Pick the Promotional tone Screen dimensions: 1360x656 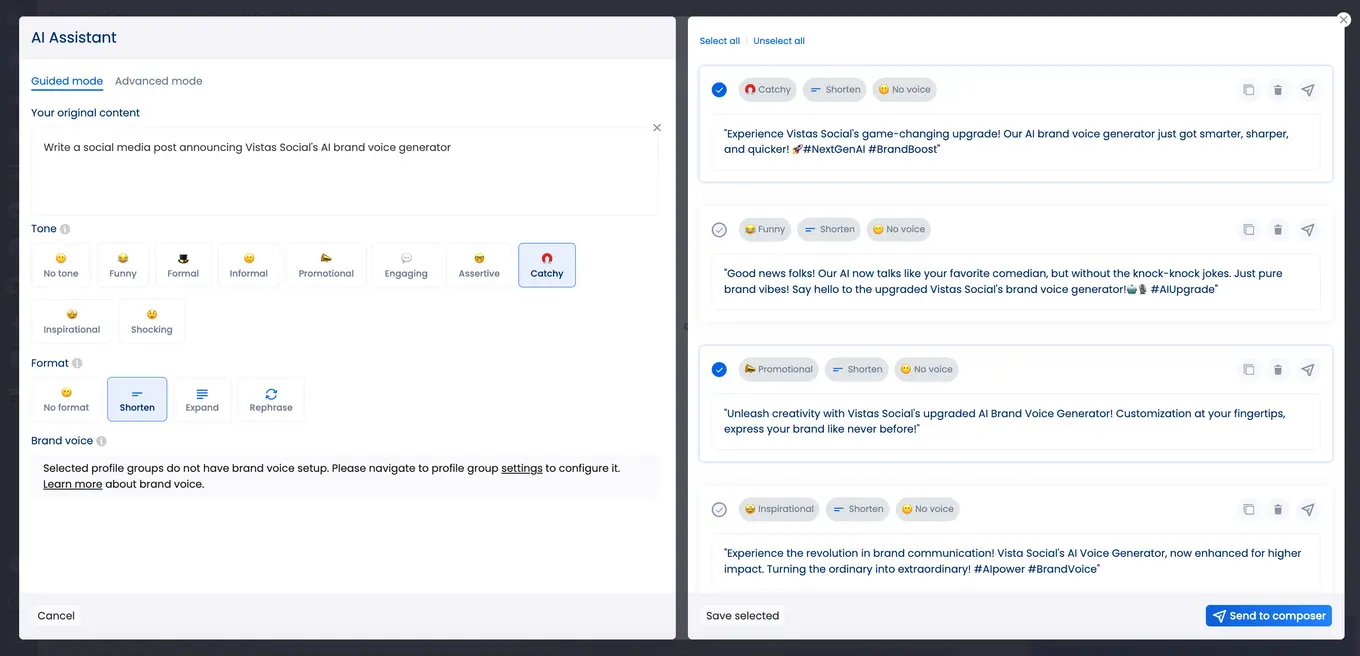326,265
